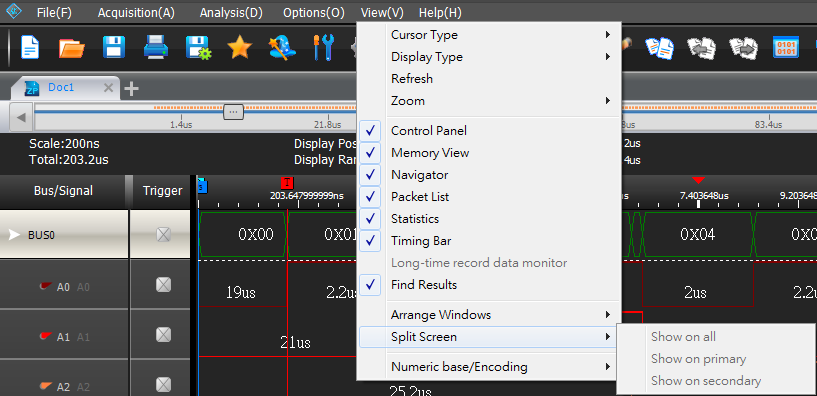
Task: Click the blue documents copy icon
Action: (x=659, y=48)
